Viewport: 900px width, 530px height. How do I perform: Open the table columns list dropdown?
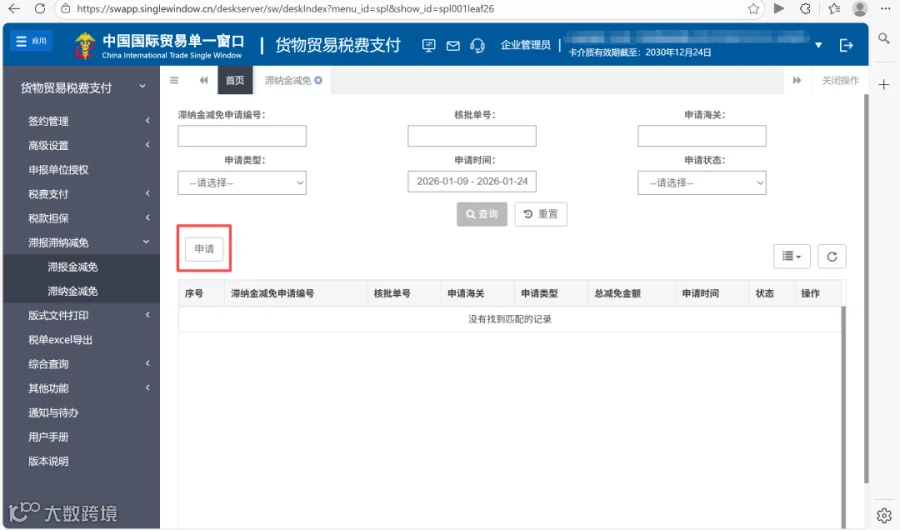click(792, 256)
